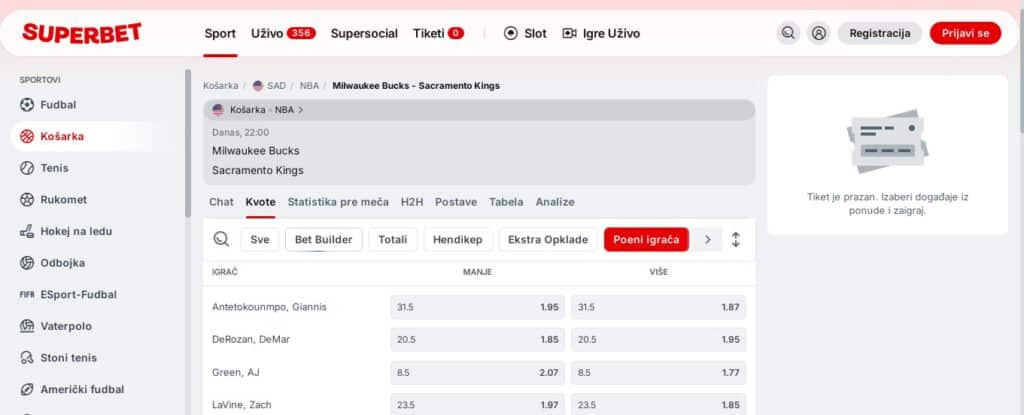Click the search icon in top header
This screenshot has height=415, width=1024.
point(789,33)
